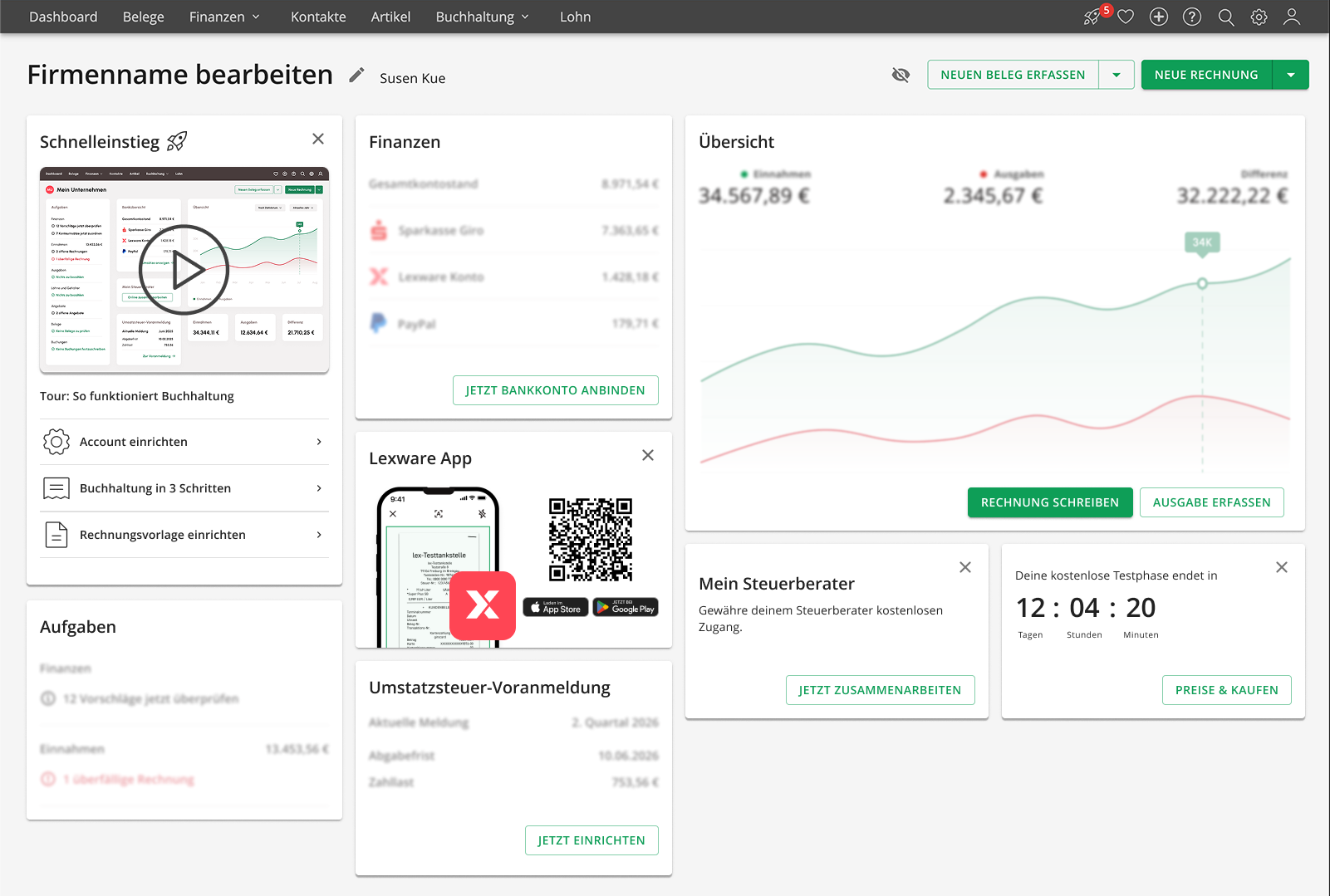1330x896 pixels.
Task: Click Jetzt einrichten for Umsatzsteuer-Voranmeldung
Action: 591,840
